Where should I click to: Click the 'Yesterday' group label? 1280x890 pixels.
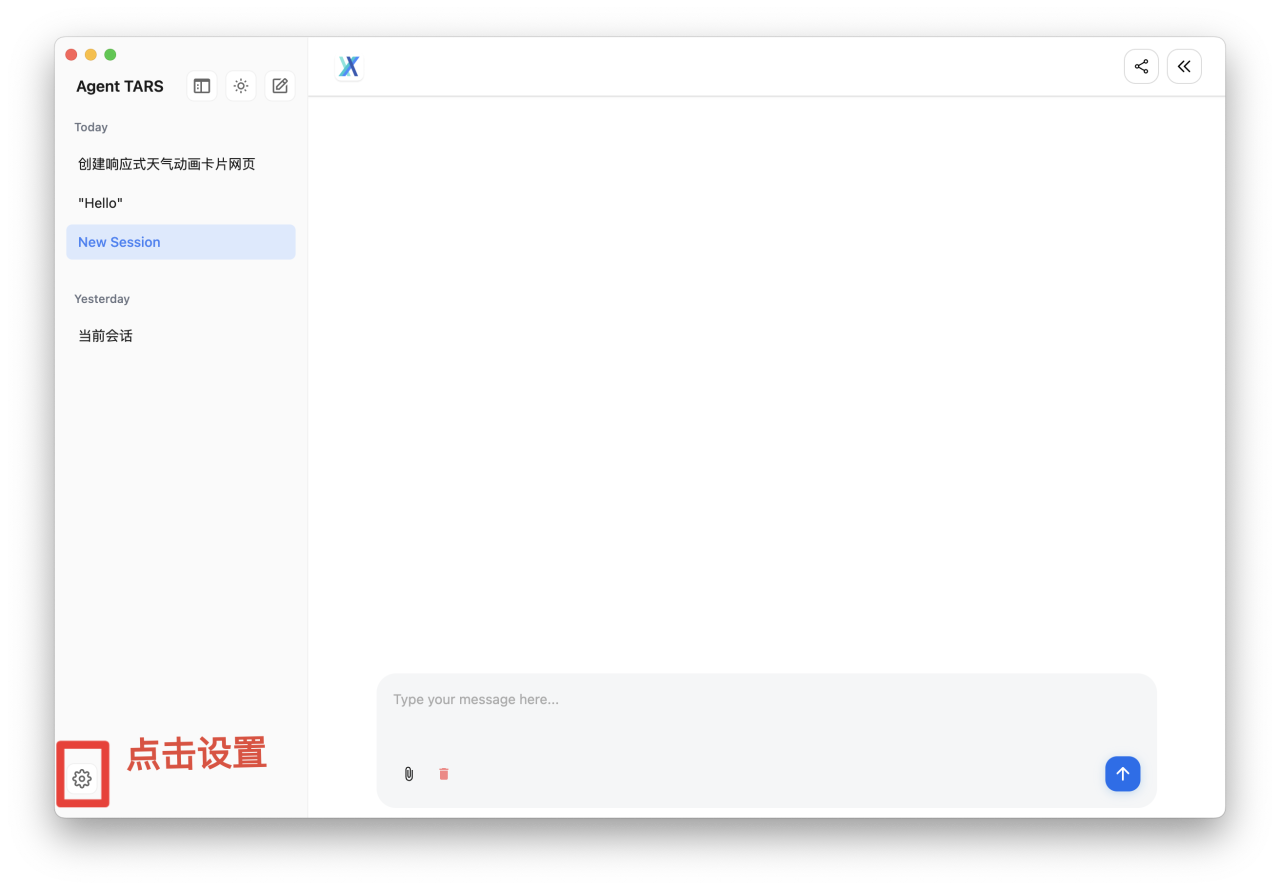click(x=102, y=299)
